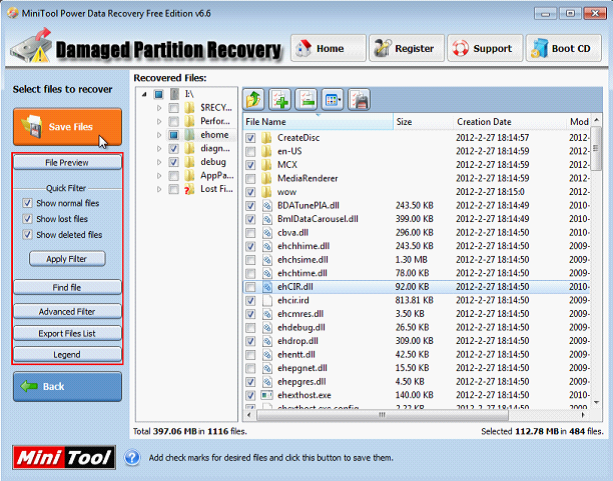Click the CreateDisc folder icon
The width and height of the screenshot is (613, 481).
click(267, 138)
